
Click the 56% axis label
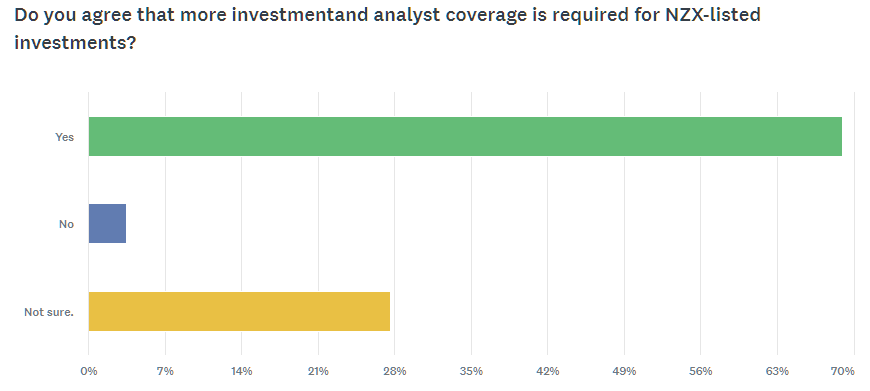click(x=701, y=371)
